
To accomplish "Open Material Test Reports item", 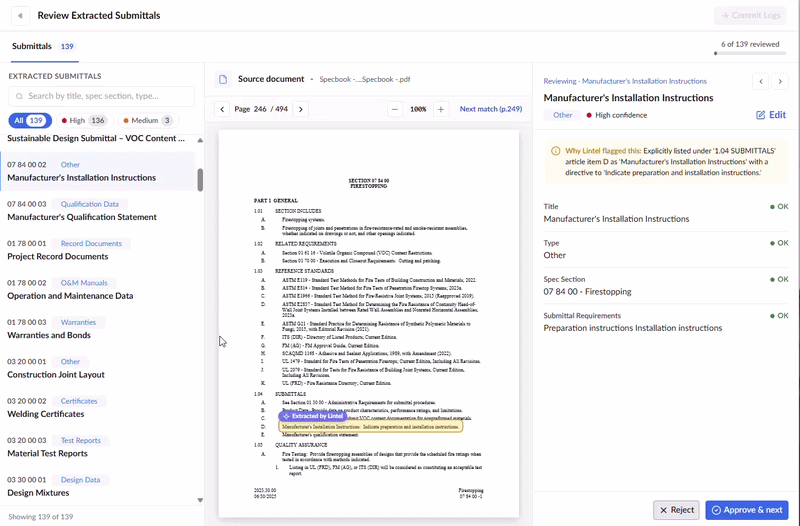I will tap(98, 446).
